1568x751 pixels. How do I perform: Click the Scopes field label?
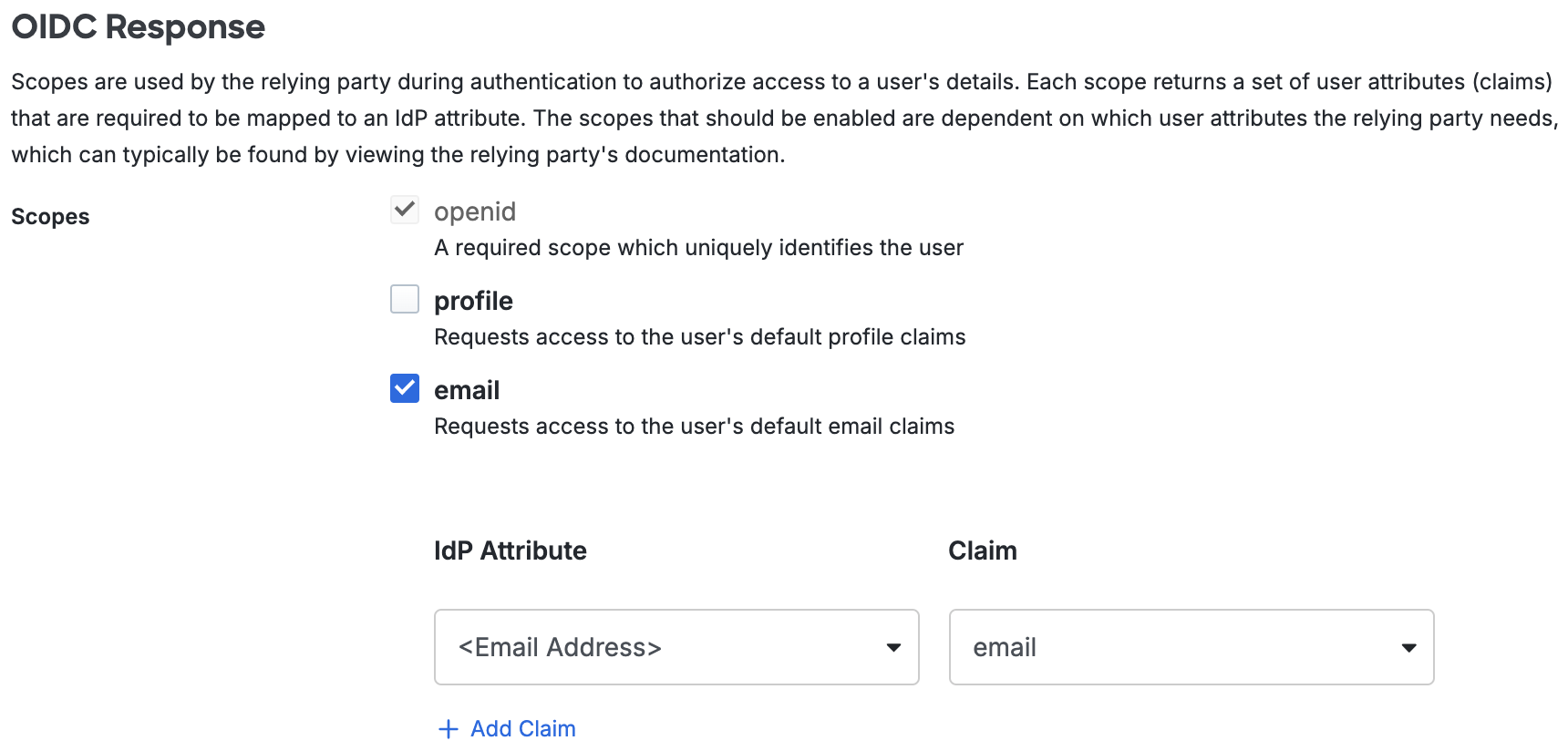50,217
